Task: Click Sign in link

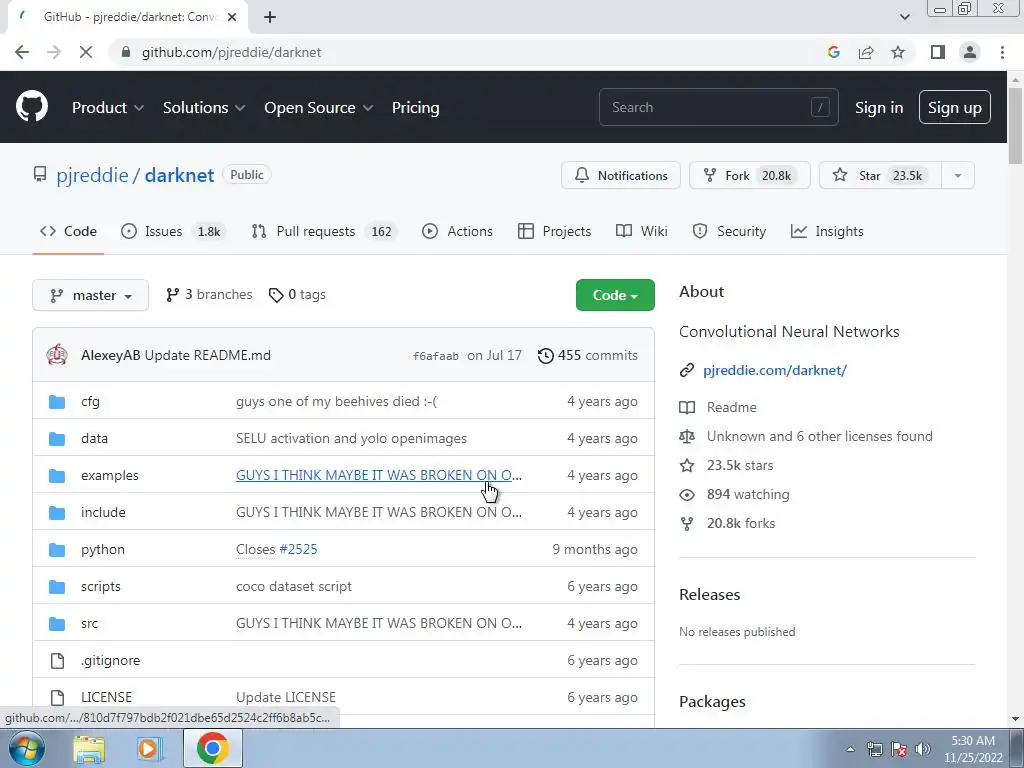Action: tap(879, 108)
